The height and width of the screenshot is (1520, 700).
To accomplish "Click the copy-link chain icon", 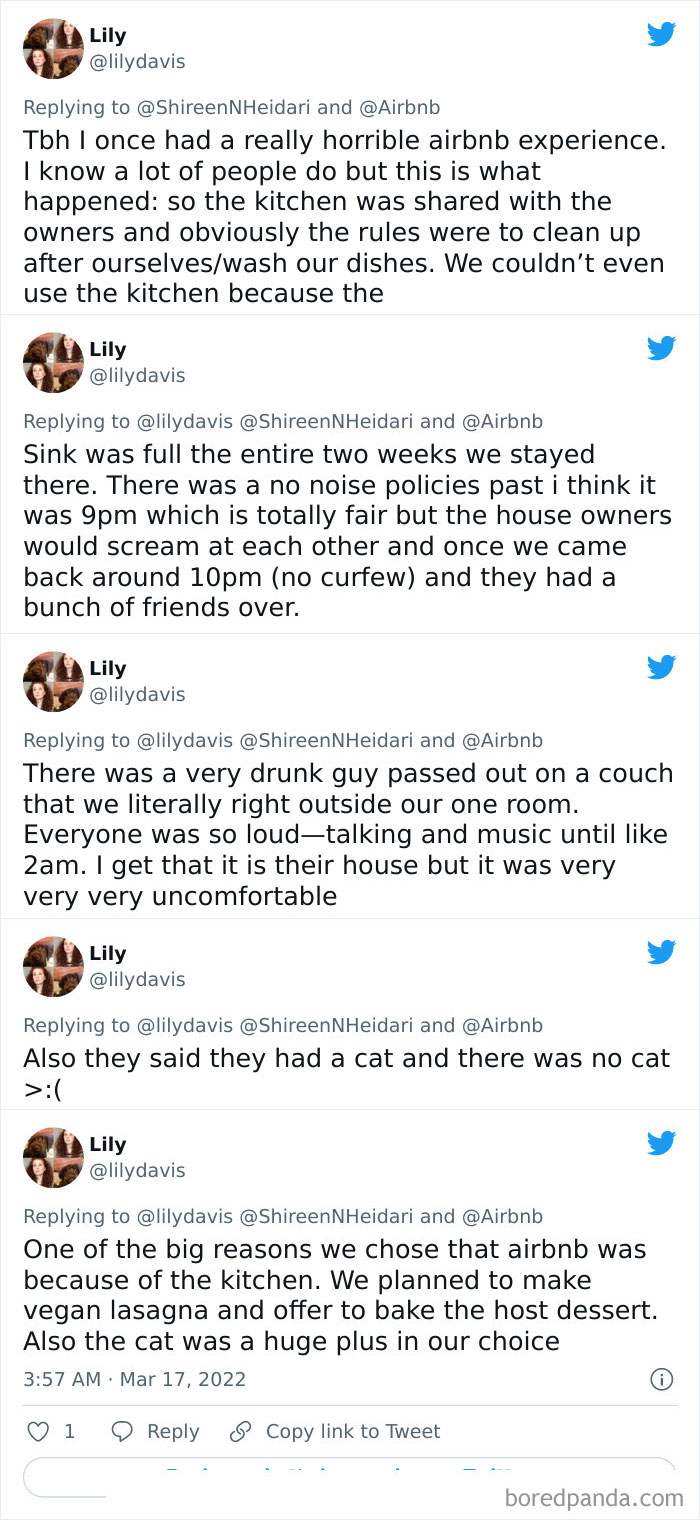I will 240,1431.
